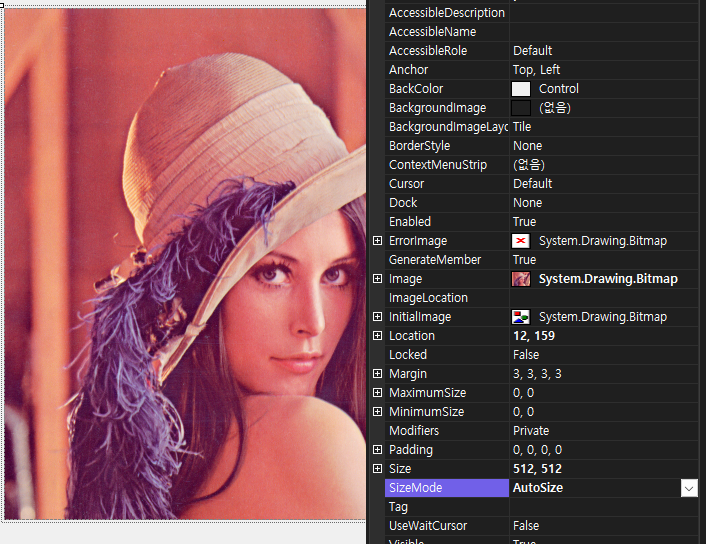Expand the Image property node
Viewport: 706px width, 544px height.
[x=377, y=279]
